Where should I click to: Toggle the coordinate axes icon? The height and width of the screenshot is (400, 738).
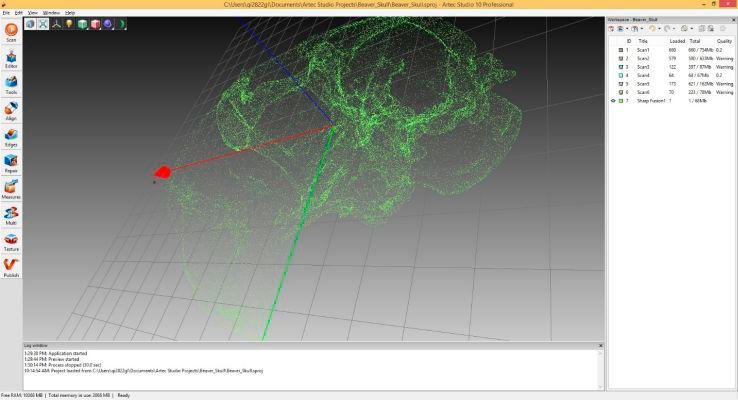click(x=56, y=24)
